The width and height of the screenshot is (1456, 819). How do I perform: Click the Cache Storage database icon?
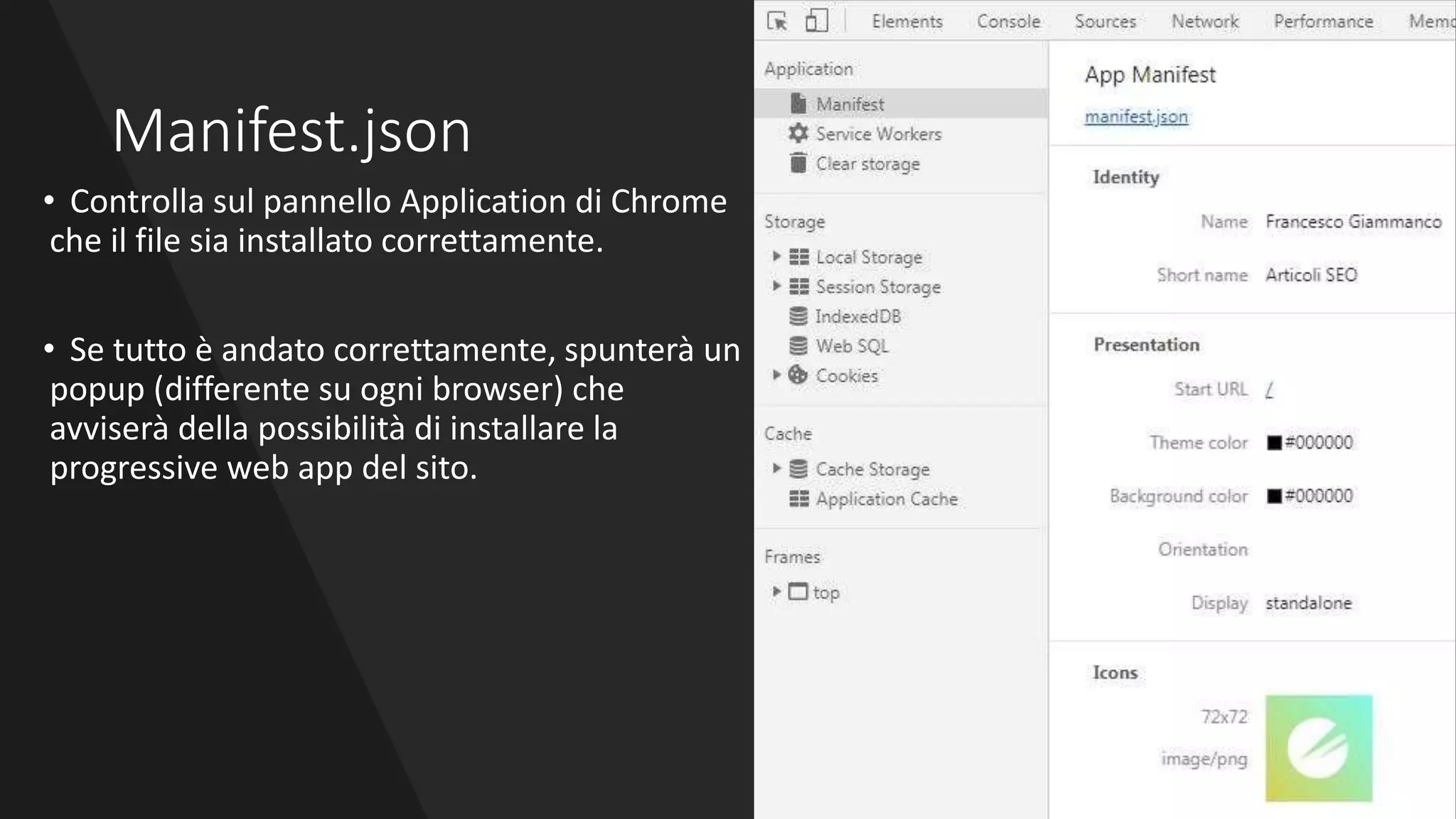tap(798, 469)
